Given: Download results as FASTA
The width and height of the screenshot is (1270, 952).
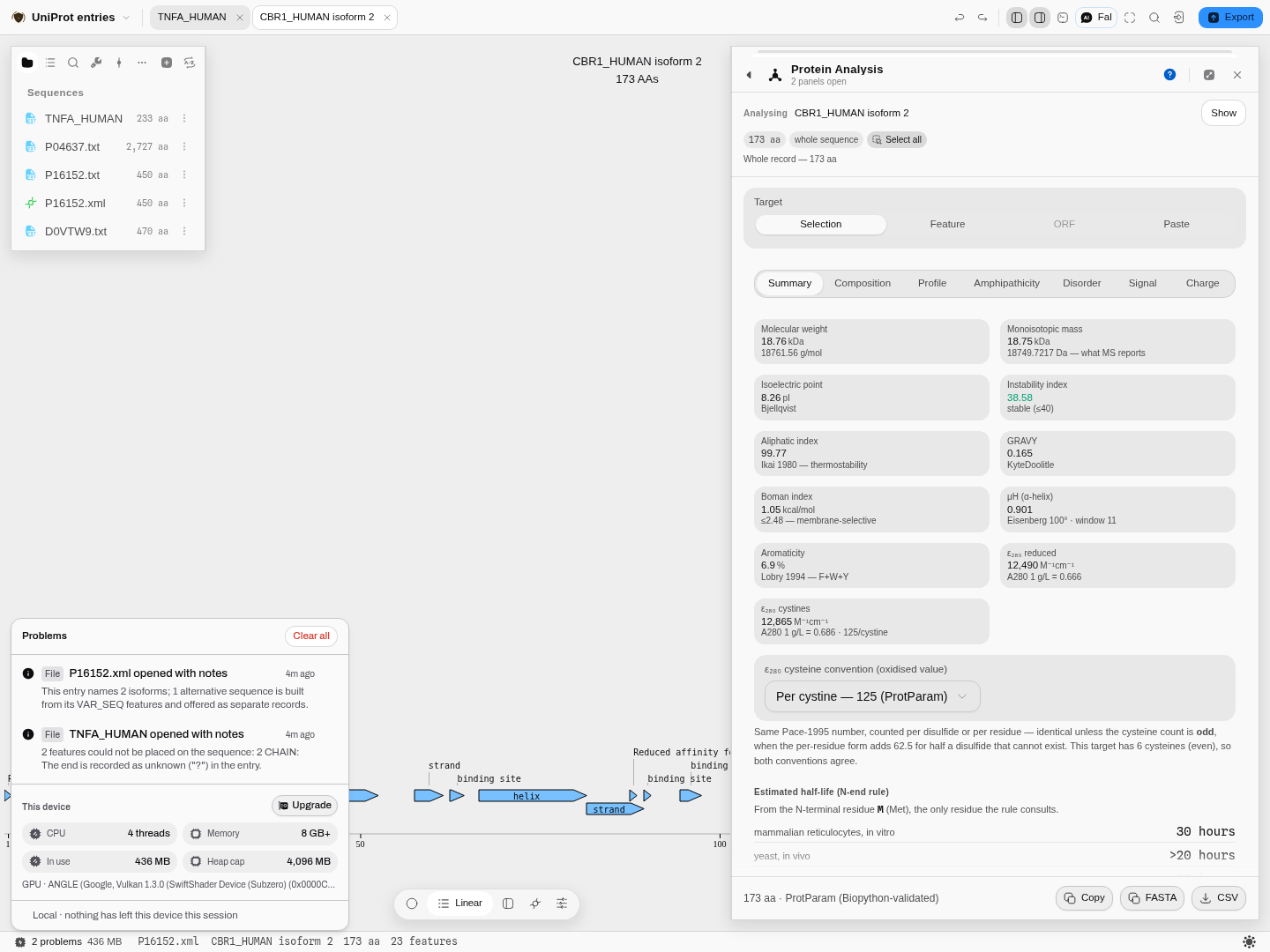Looking at the screenshot, I should (1152, 898).
